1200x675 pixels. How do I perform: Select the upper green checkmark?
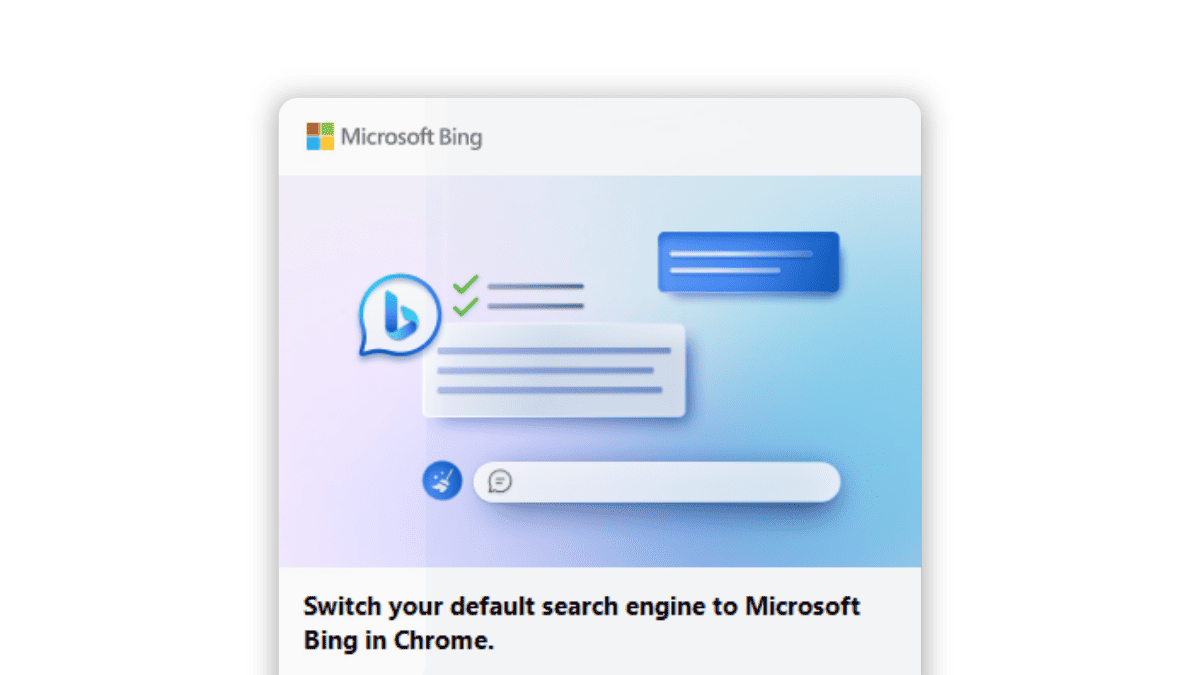click(465, 285)
